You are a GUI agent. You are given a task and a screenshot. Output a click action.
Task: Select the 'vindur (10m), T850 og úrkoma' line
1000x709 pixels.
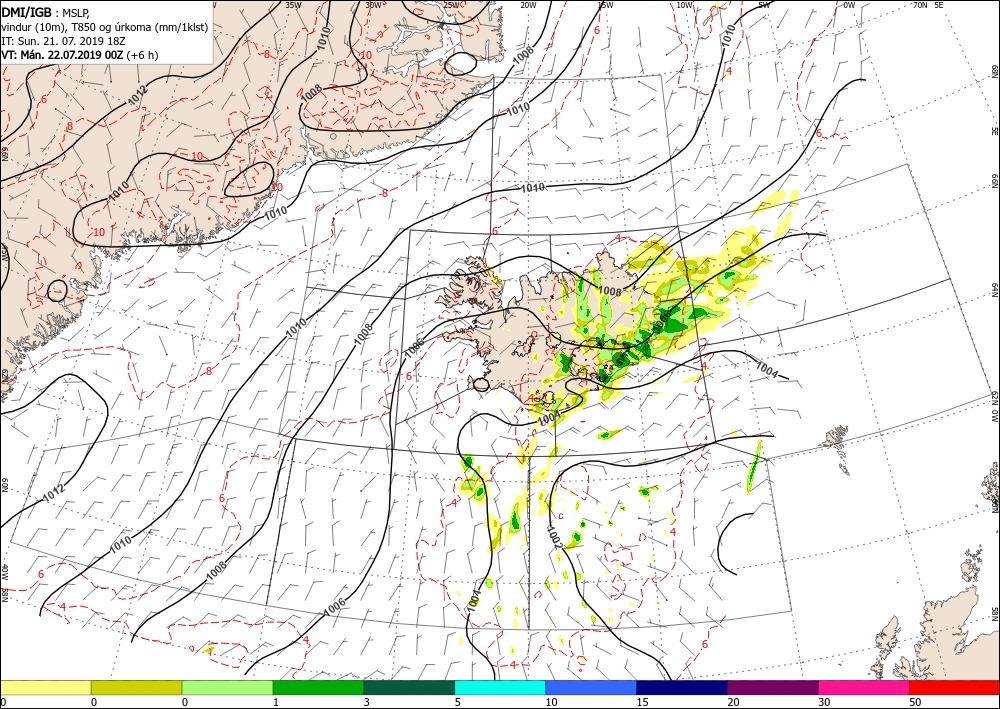click(105, 27)
